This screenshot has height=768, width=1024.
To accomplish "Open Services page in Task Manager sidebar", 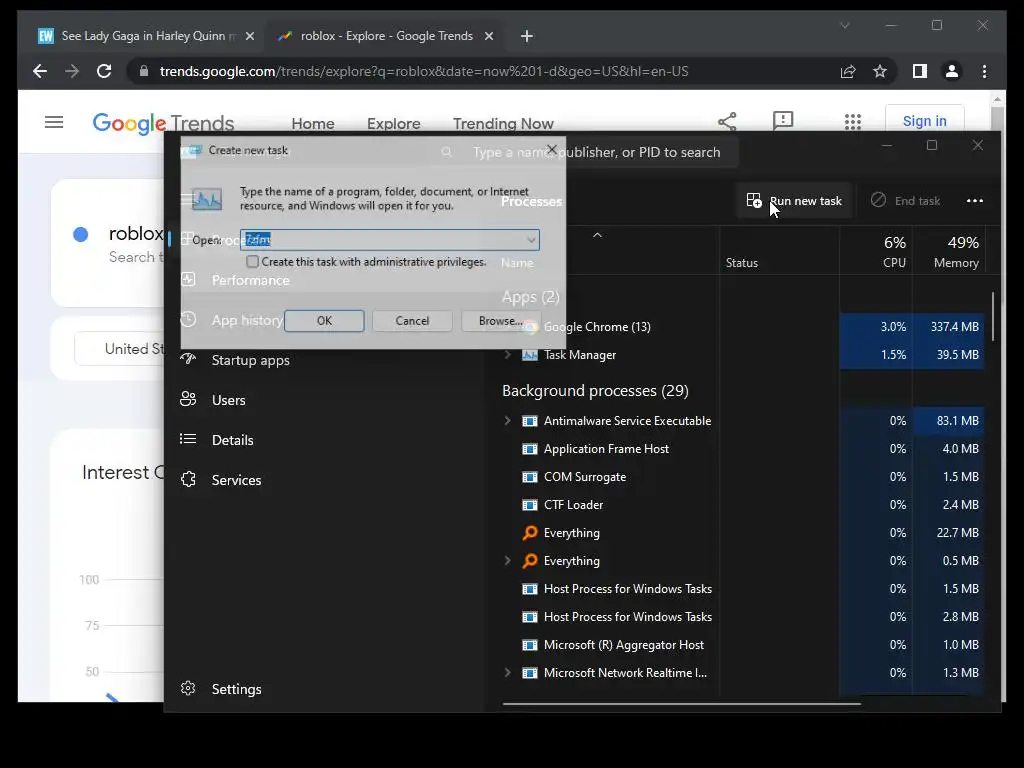I will 236,480.
